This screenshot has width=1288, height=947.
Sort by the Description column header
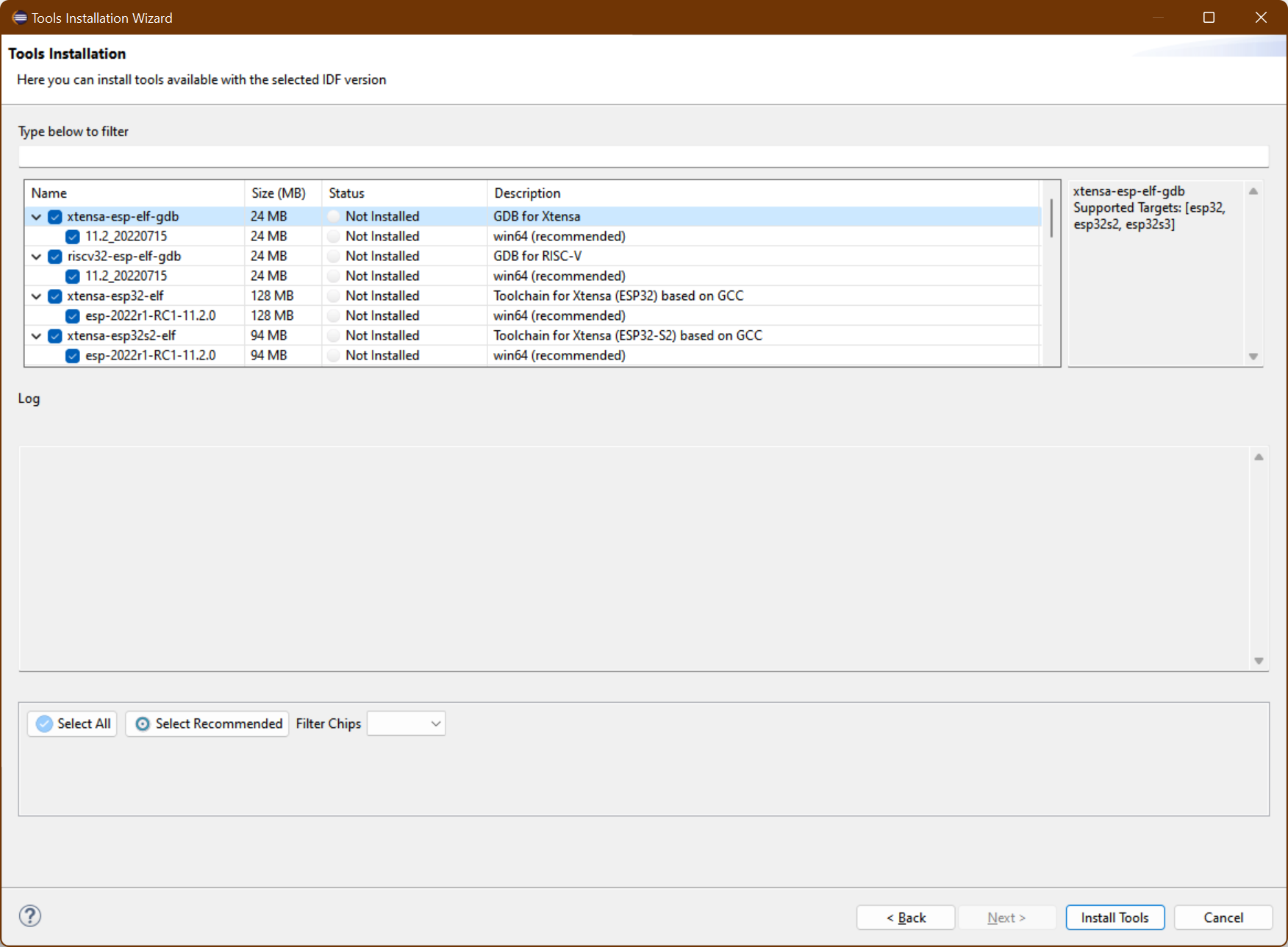(x=763, y=193)
